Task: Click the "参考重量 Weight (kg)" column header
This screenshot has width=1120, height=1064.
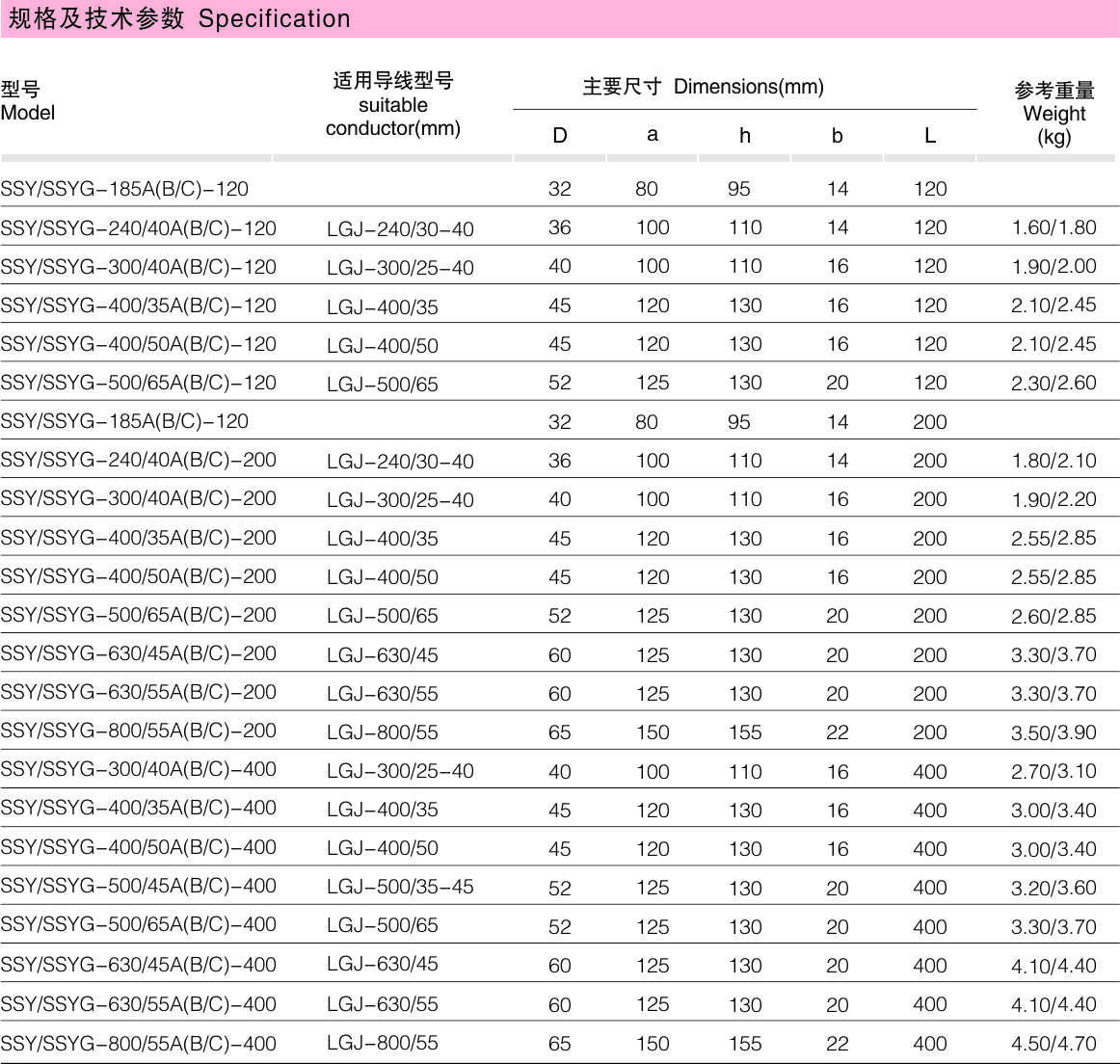Action: (1054, 114)
